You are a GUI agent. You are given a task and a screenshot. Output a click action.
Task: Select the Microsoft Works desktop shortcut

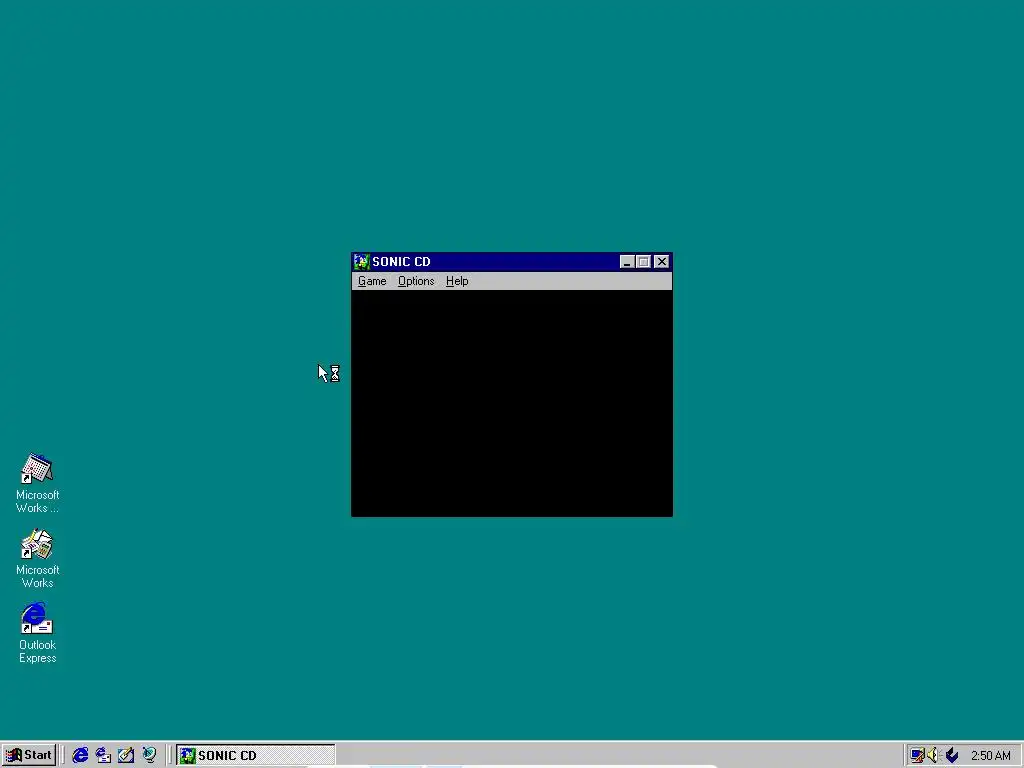point(37,559)
